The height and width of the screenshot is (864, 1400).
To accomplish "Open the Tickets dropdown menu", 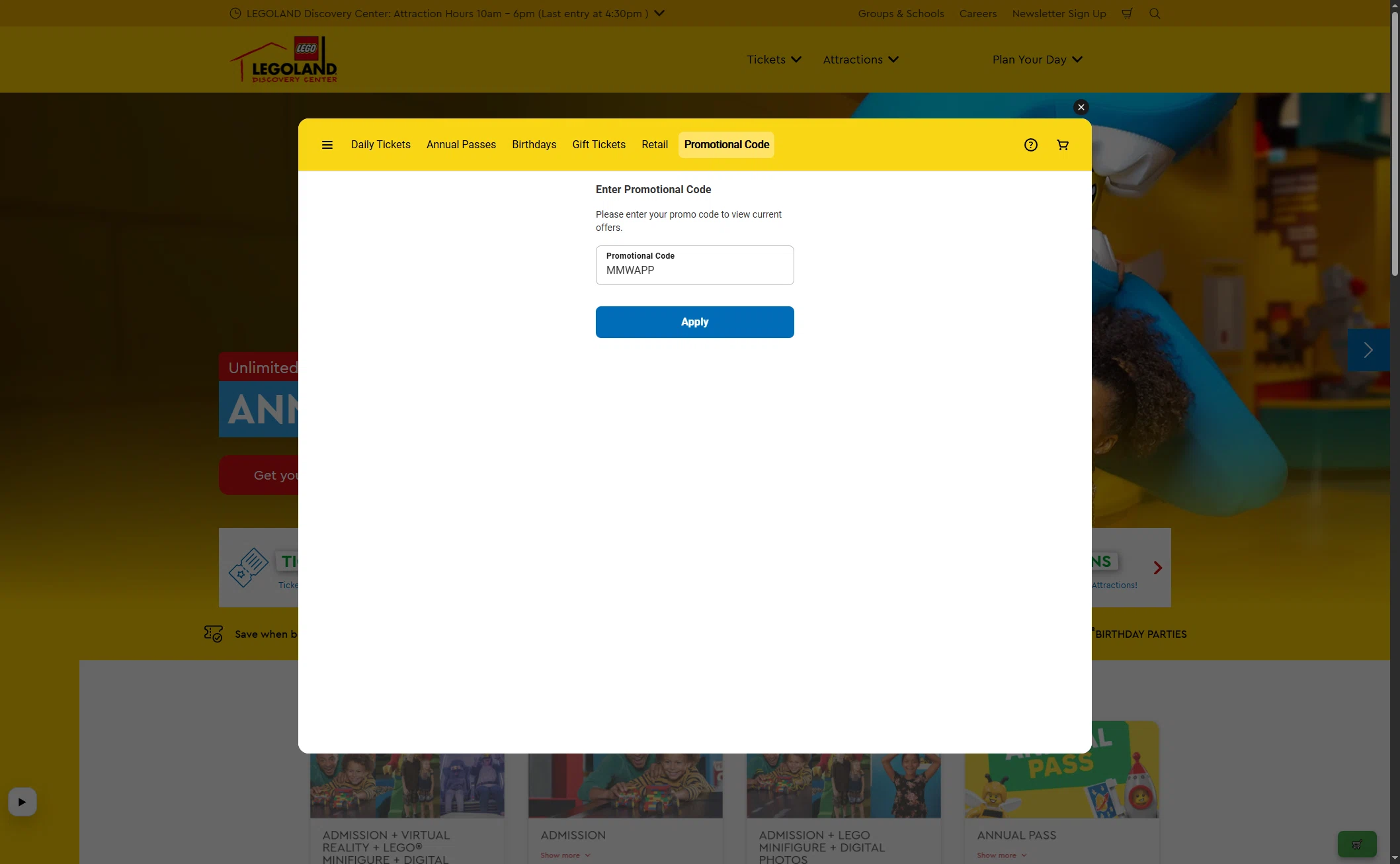I will tap(774, 60).
